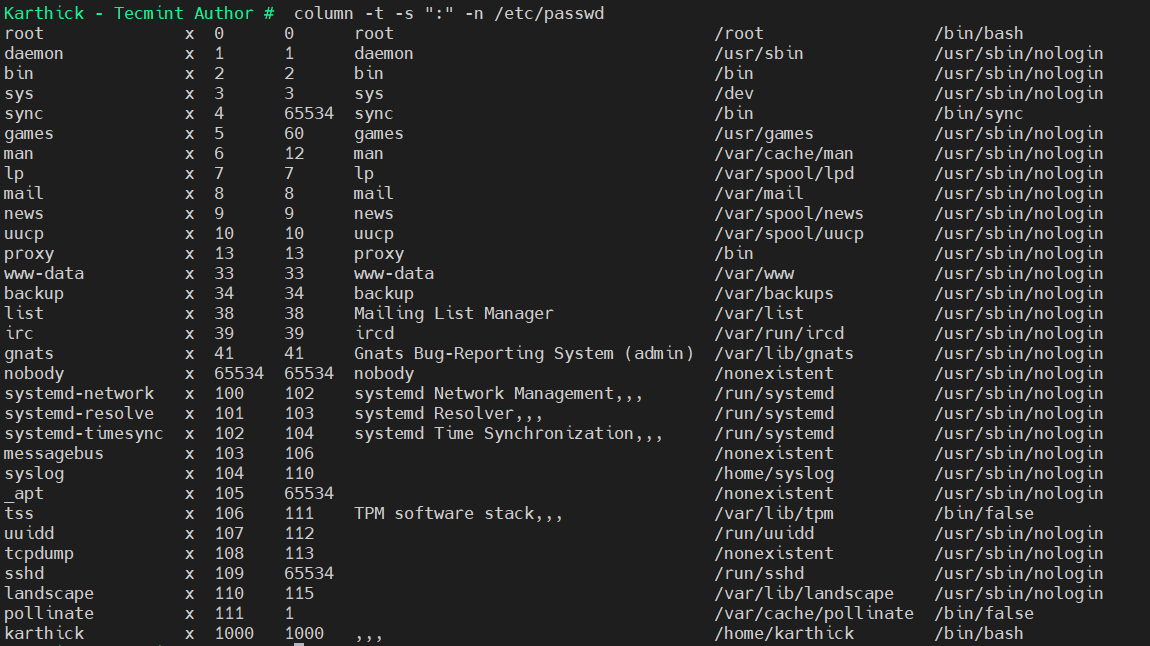Click 'Gnats Bug-Reporting System (admin)' text

523,353
